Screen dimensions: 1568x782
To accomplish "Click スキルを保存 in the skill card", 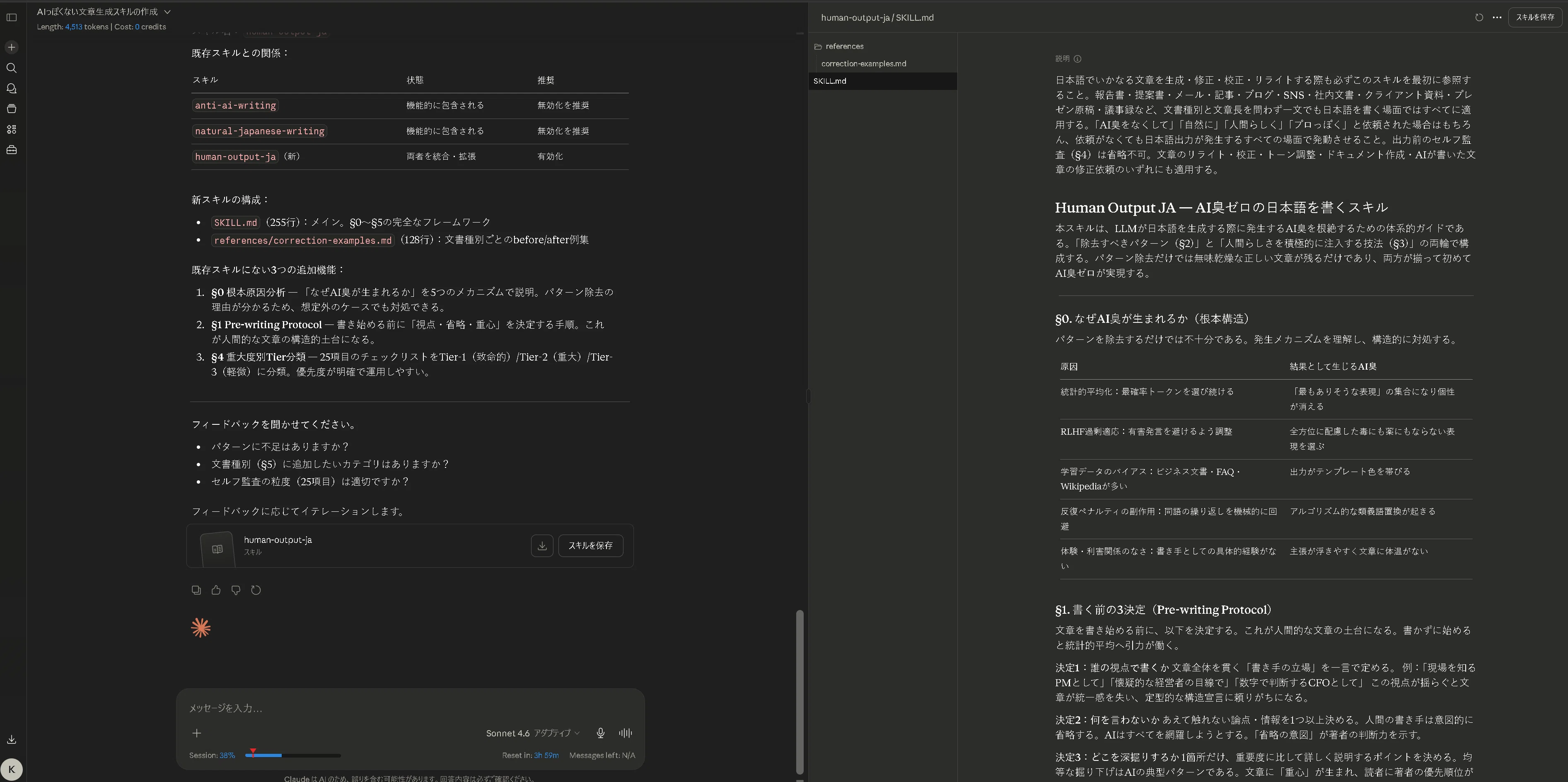I will coord(590,546).
